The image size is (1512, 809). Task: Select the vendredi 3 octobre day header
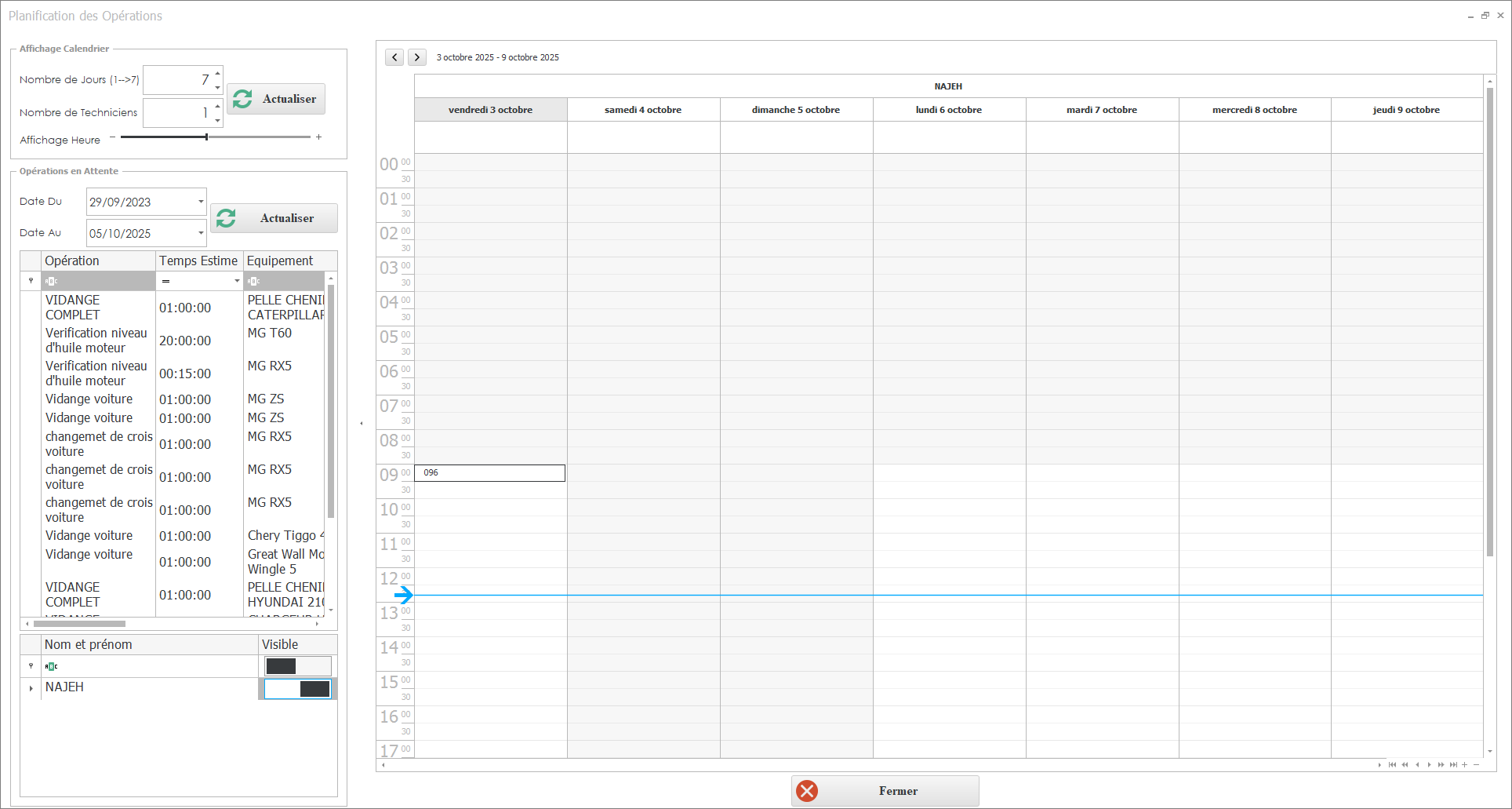490,110
